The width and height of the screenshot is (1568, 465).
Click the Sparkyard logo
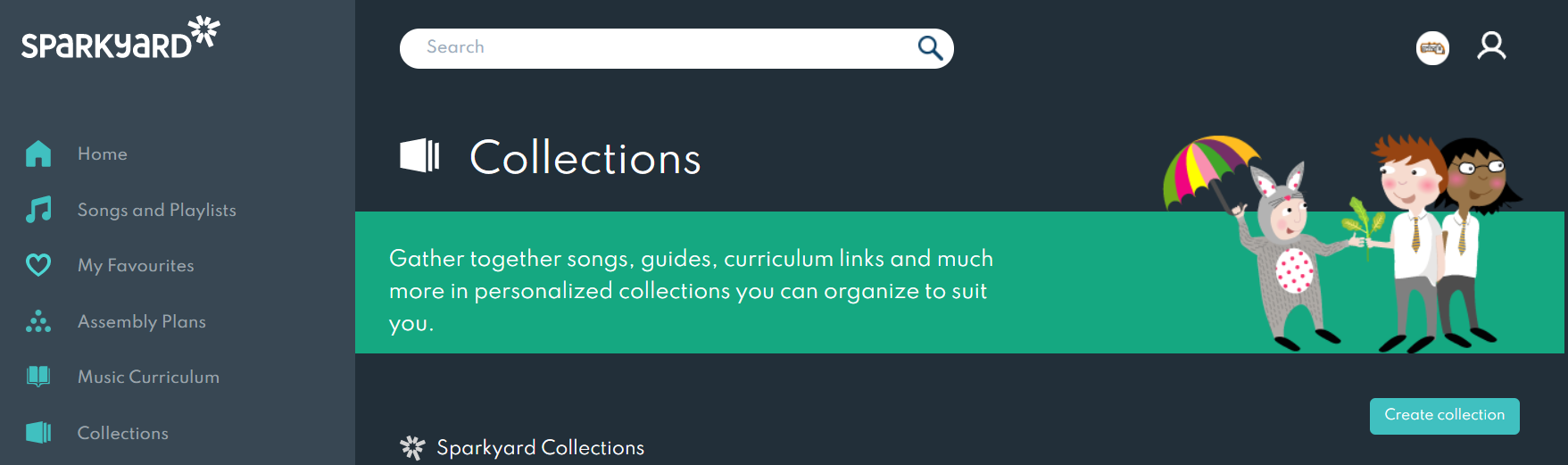coord(120,37)
